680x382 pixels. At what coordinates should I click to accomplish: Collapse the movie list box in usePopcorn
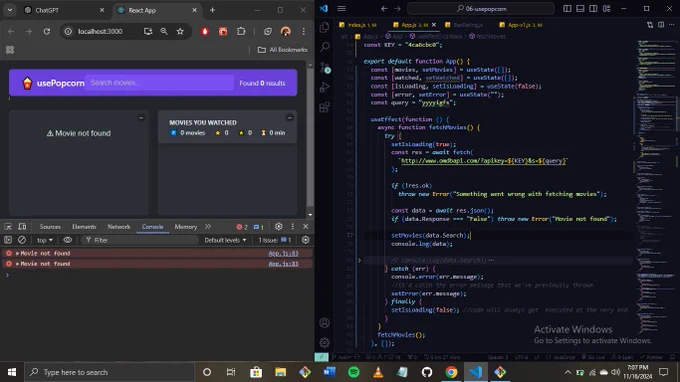[141, 118]
